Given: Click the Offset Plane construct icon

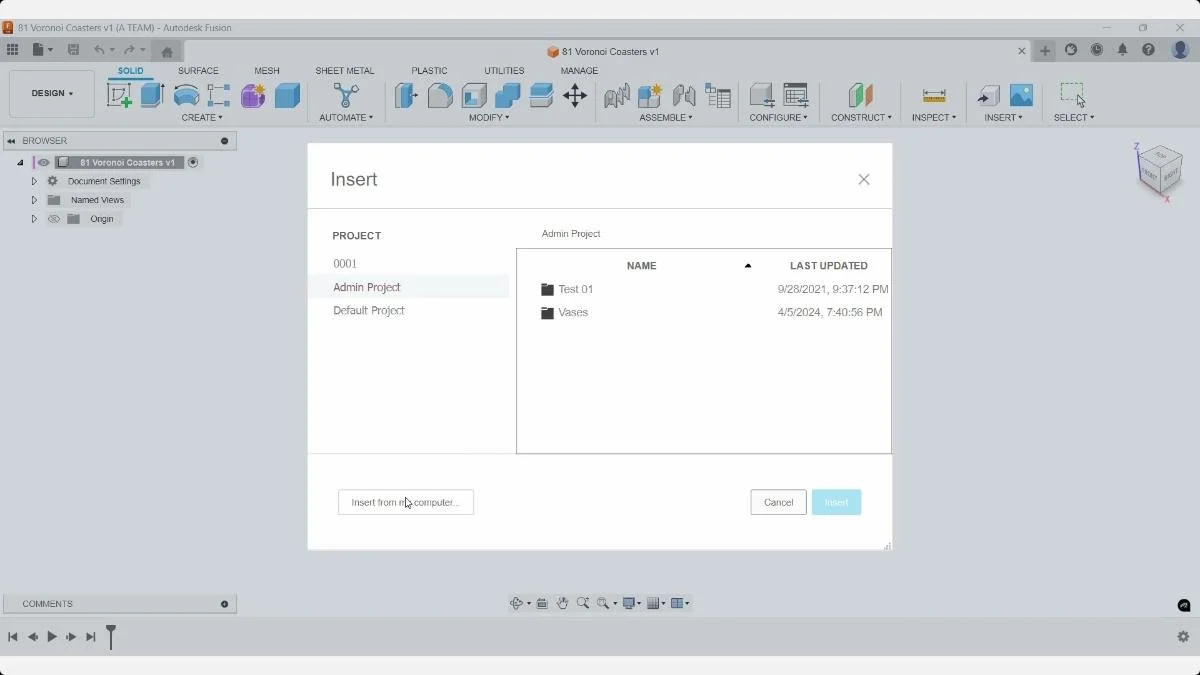Looking at the screenshot, I should [x=860, y=95].
